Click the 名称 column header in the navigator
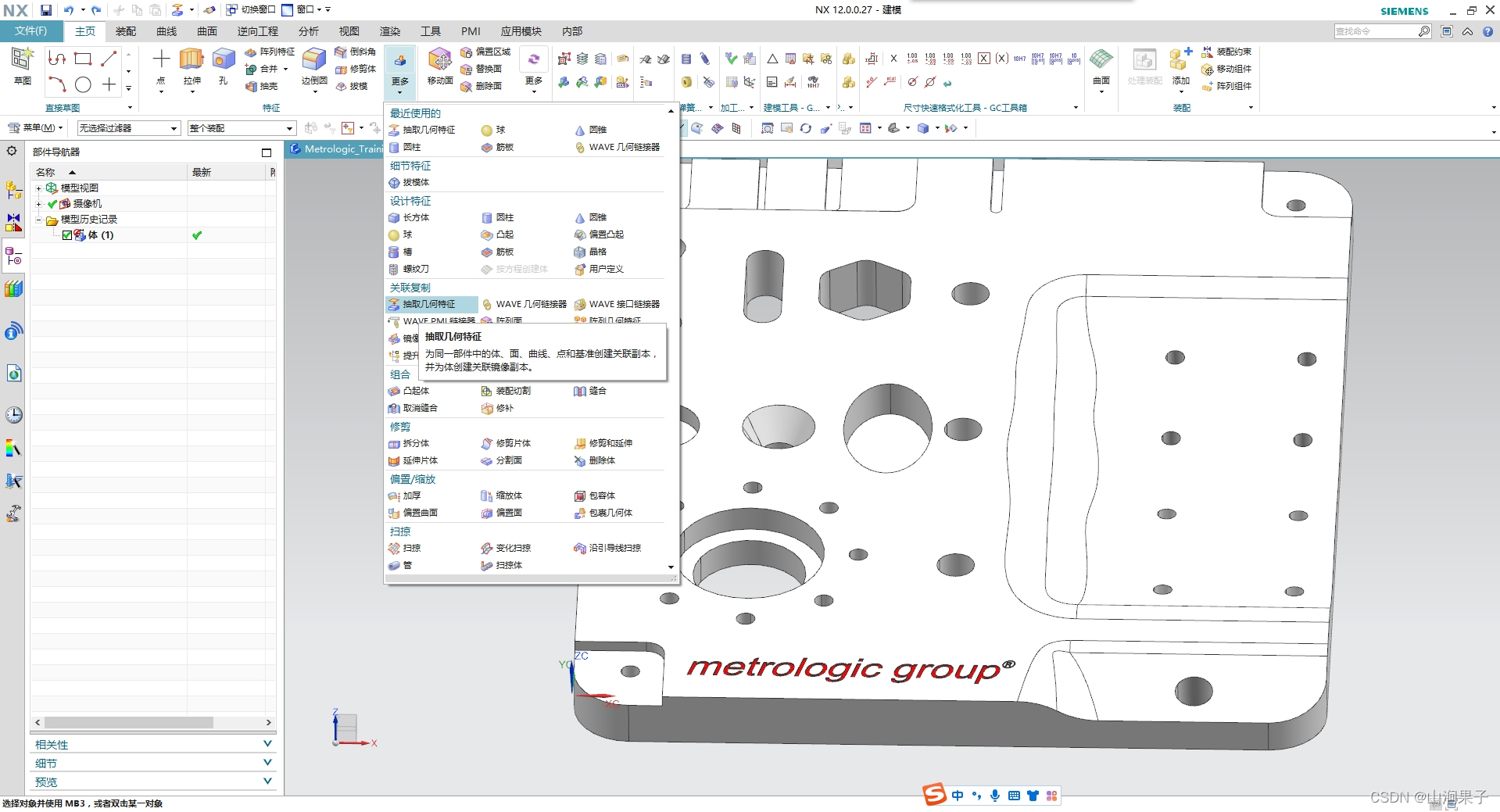 [x=109, y=172]
